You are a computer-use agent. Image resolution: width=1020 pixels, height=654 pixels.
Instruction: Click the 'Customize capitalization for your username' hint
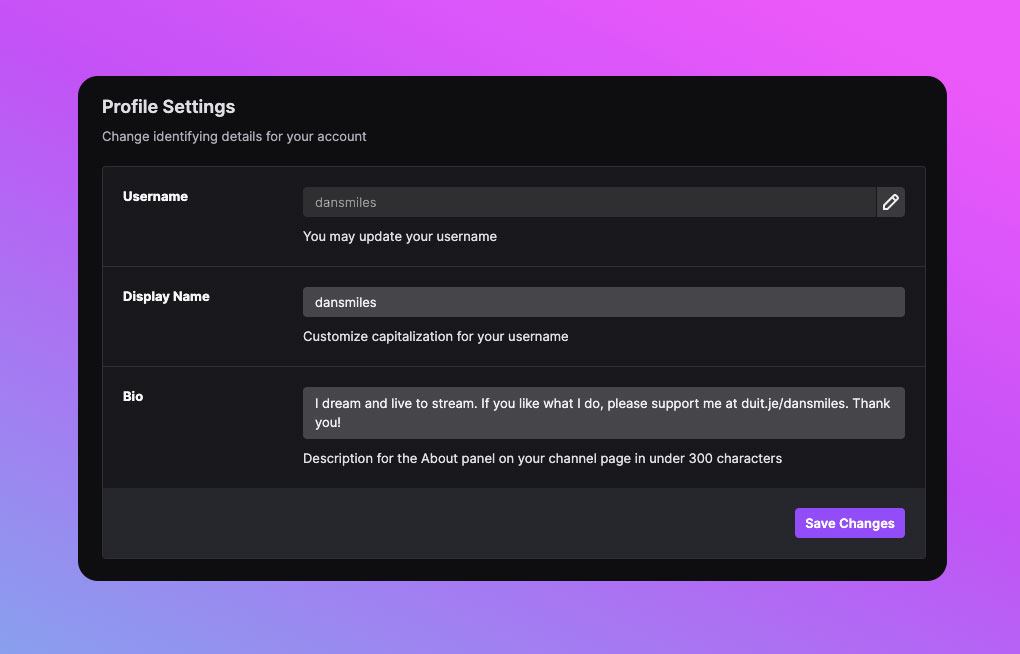coord(435,337)
